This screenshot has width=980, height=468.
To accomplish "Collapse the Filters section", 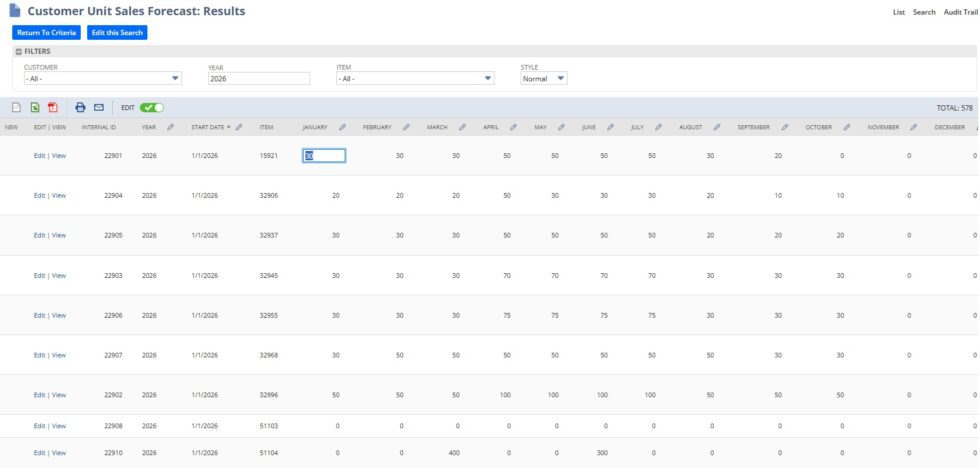I will 19,51.
